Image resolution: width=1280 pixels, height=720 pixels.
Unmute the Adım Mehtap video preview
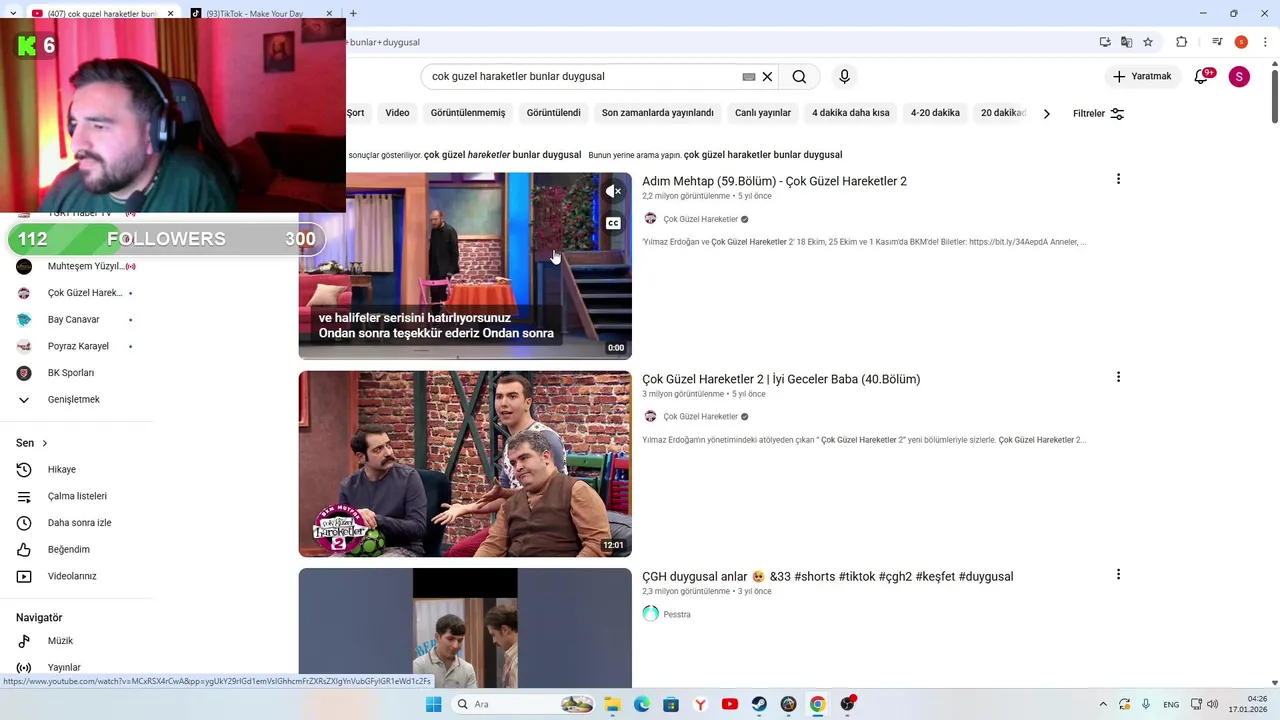point(613,191)
